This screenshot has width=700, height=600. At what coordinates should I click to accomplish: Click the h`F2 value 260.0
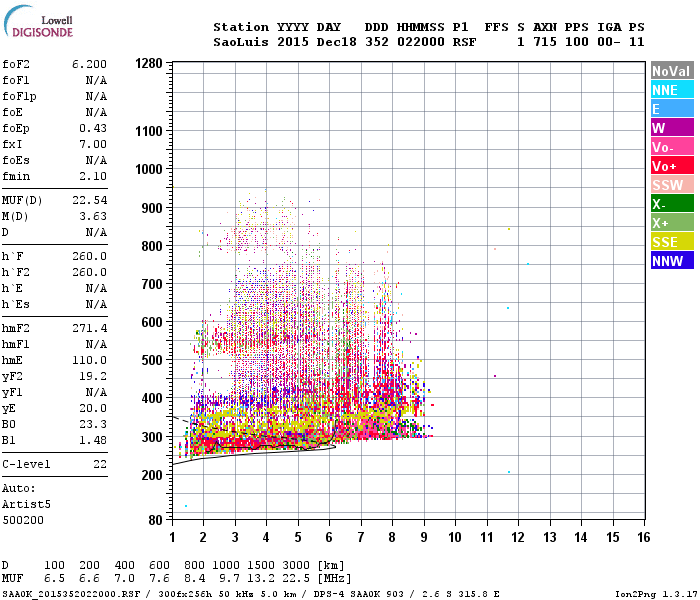click(89, 272)
